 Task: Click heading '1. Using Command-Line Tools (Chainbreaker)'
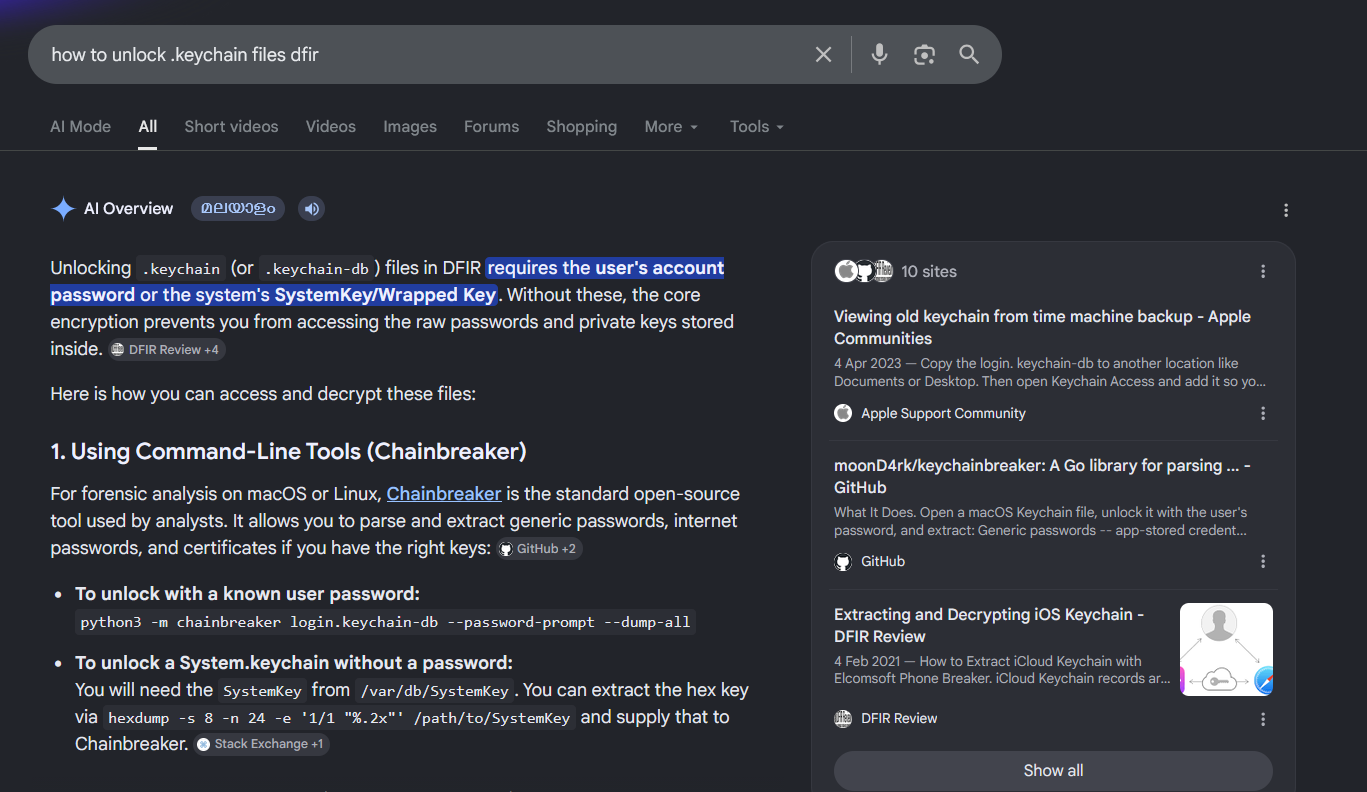pos(288,451)
